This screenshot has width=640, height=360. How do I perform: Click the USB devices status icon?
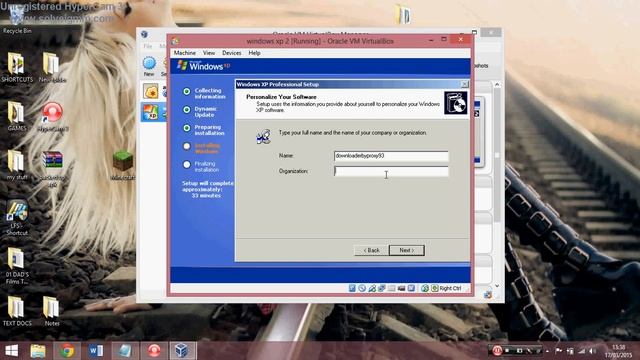click(x=372, y=288)
